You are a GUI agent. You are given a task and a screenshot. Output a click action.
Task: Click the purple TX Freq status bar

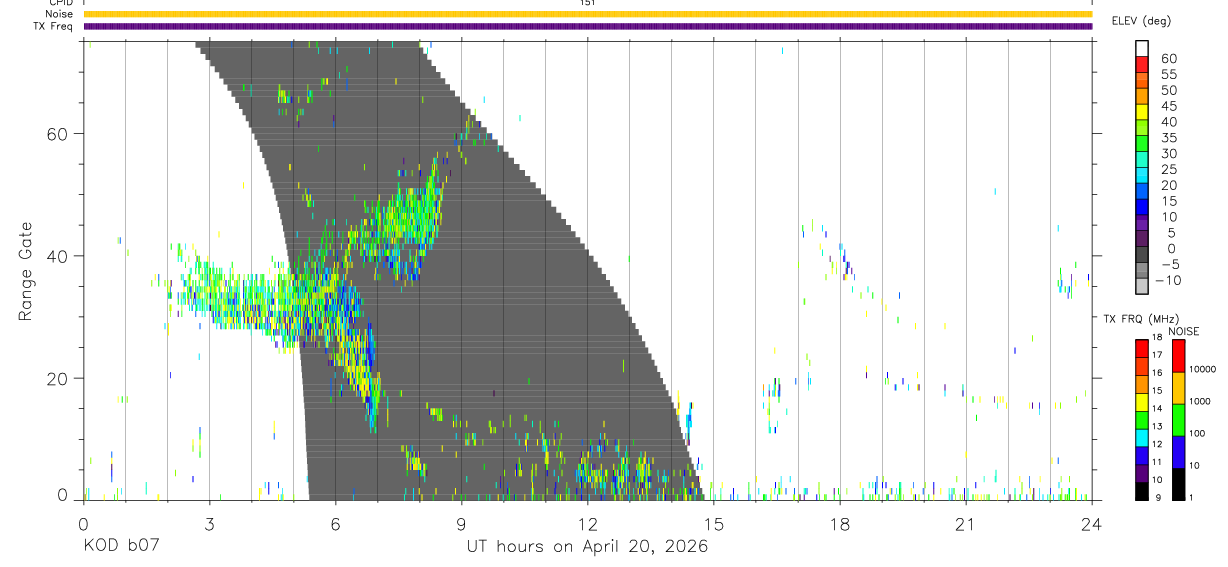(587, 25)
